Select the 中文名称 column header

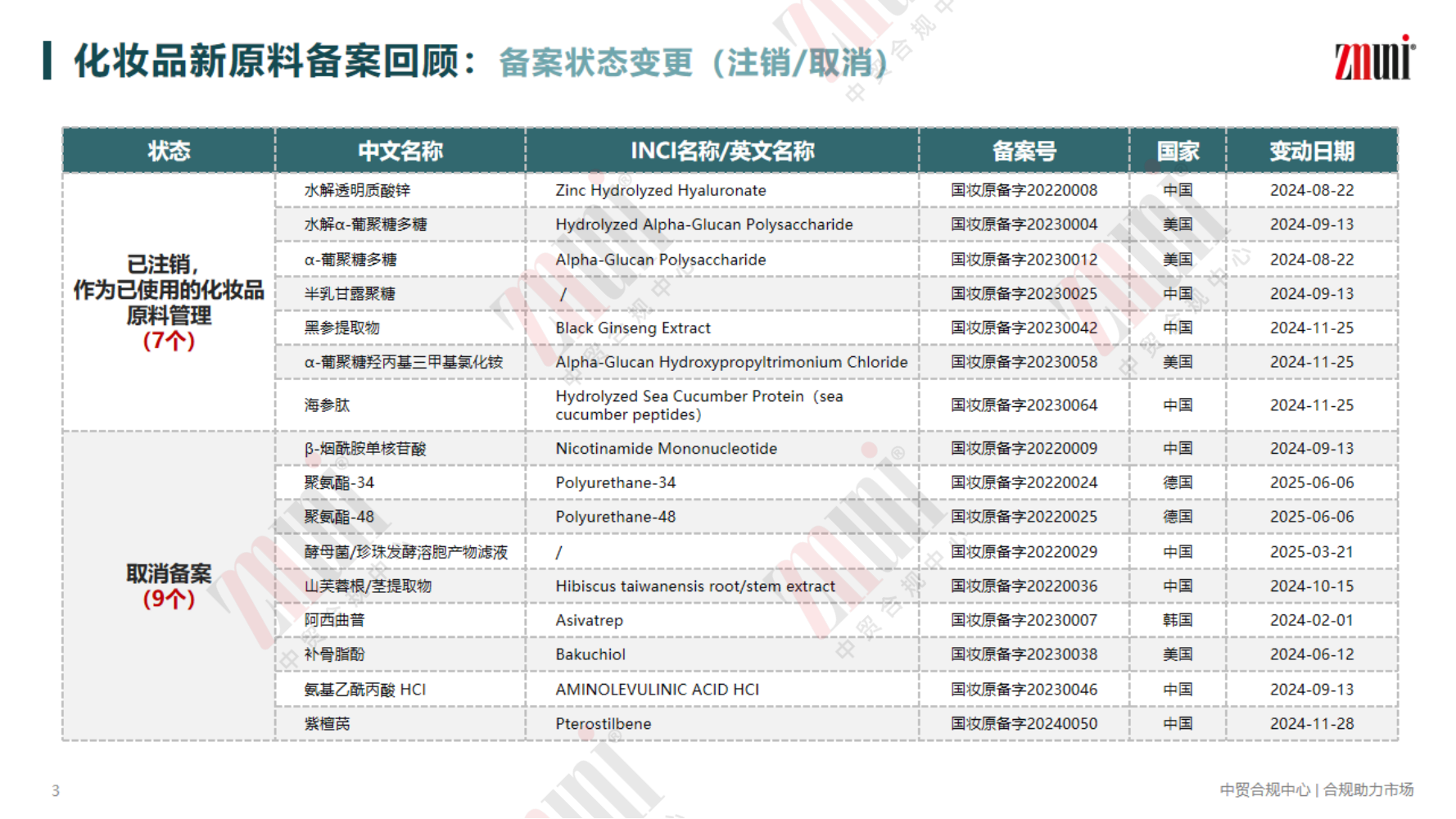point(400,151)
